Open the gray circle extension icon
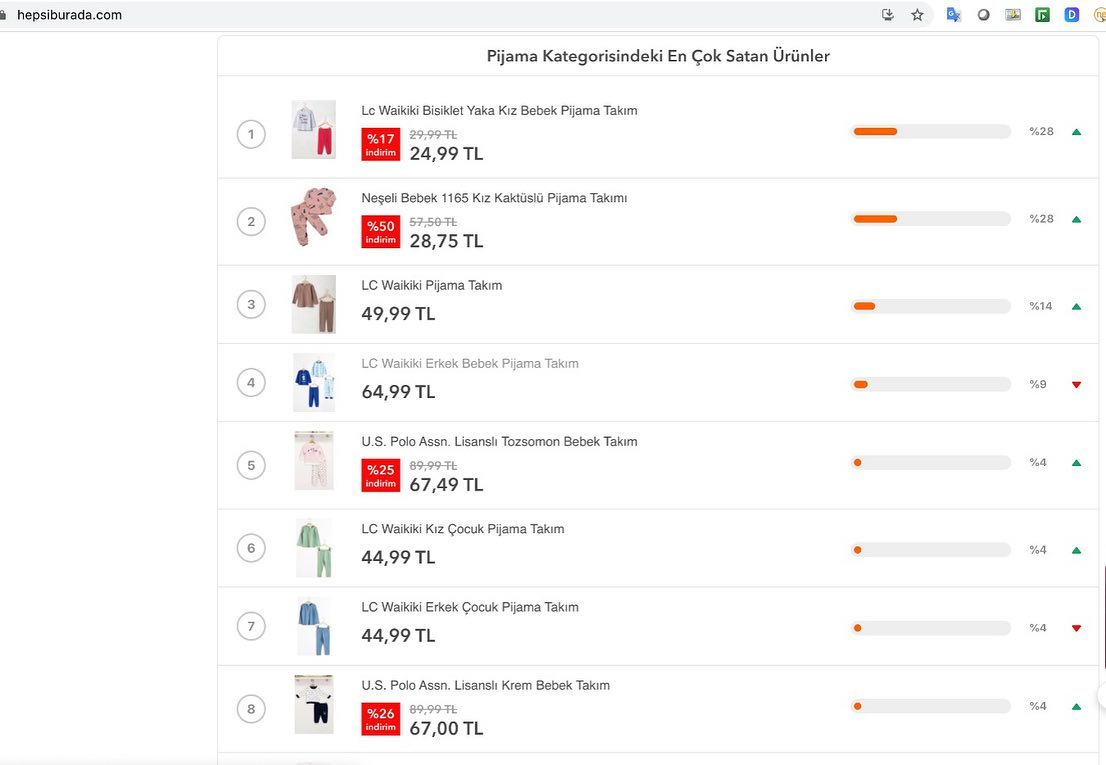Viewport: 1106px width, 765px height. click(983, 15)
